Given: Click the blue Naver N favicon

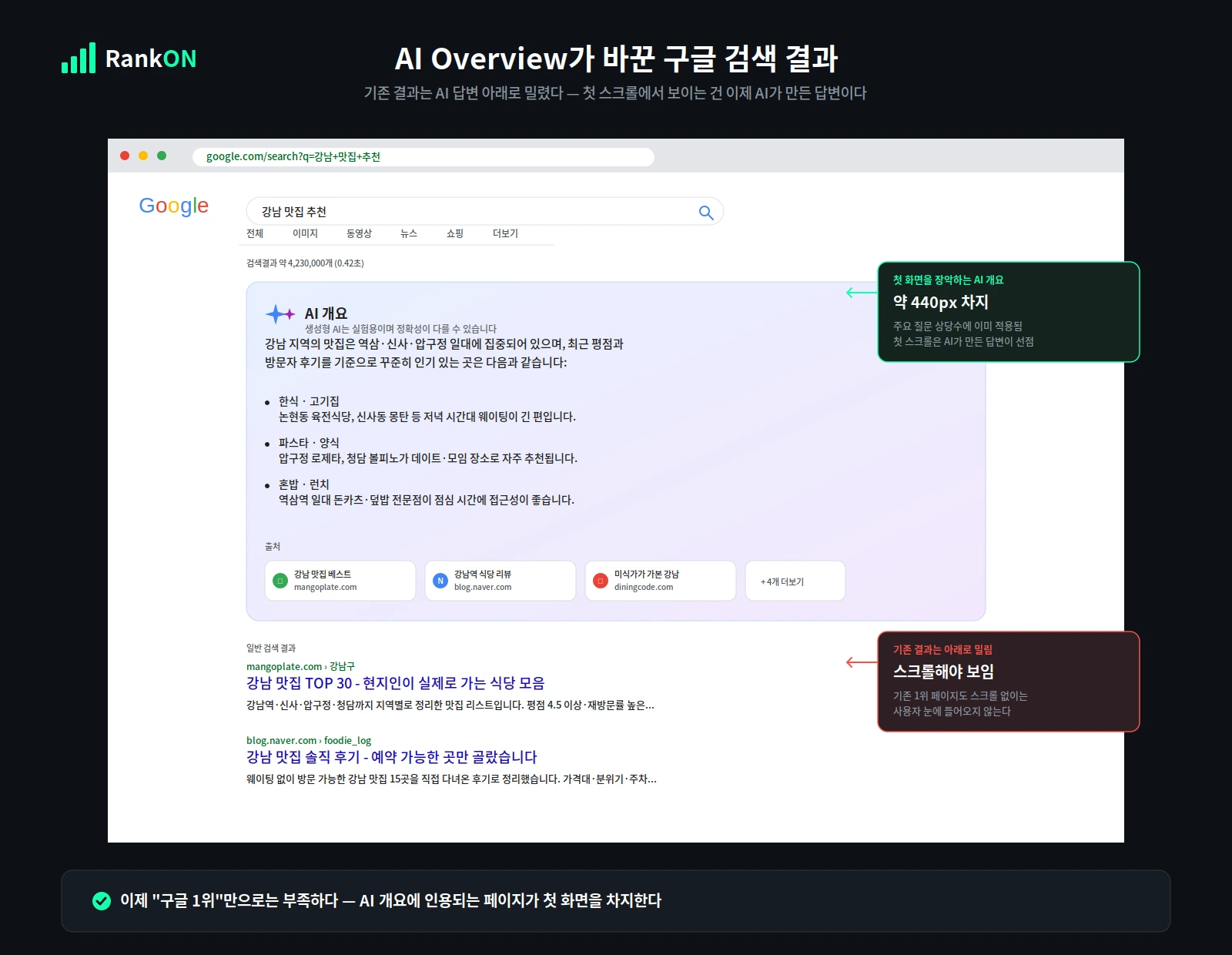Looking at the screenshot, I should (x=440, y=580).
